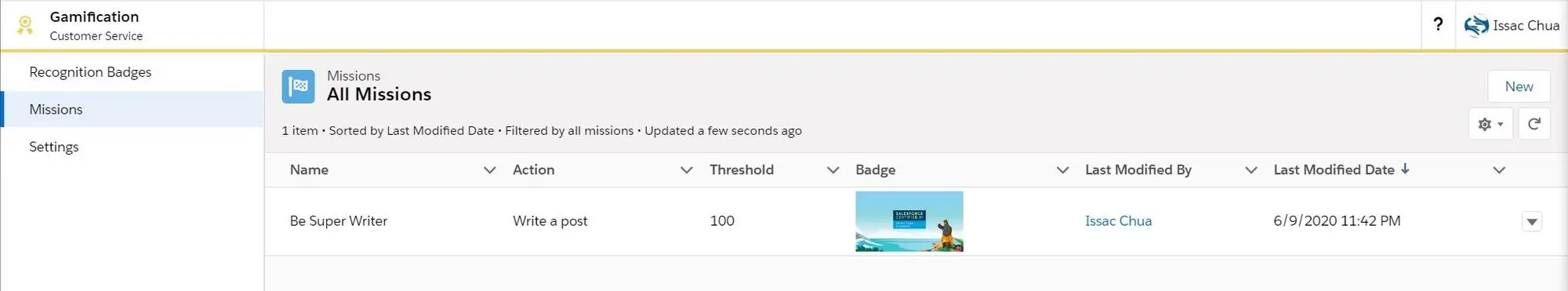
Task: Click the Missions flag object icon
Action: pos(298,86)
